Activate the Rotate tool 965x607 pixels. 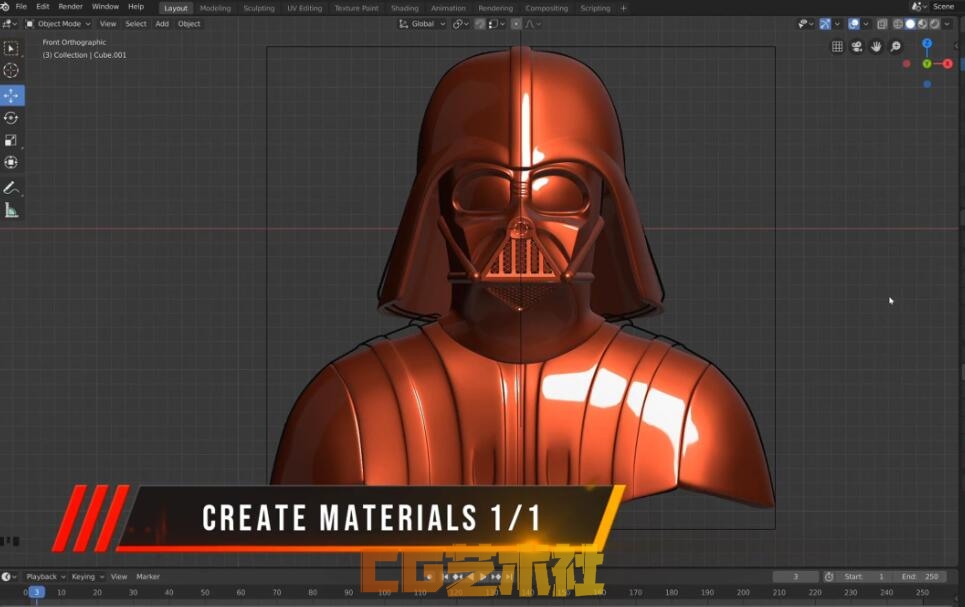11,118
